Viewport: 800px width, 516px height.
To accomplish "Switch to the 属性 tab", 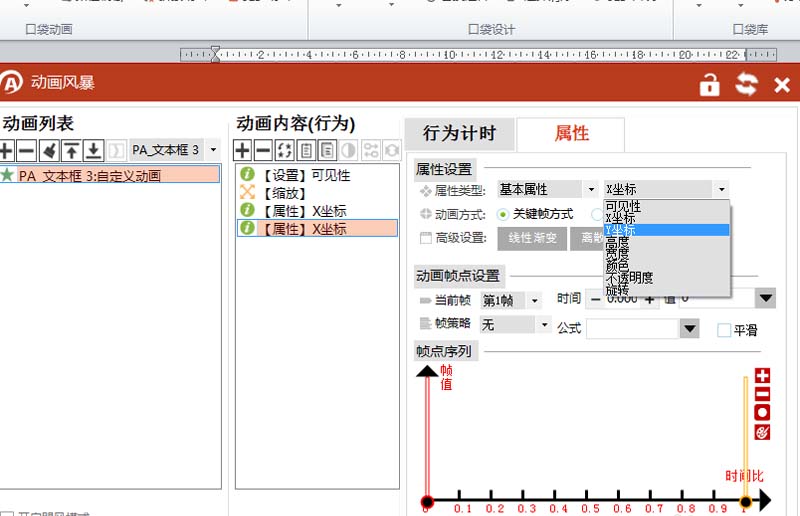I will (571, 134).
